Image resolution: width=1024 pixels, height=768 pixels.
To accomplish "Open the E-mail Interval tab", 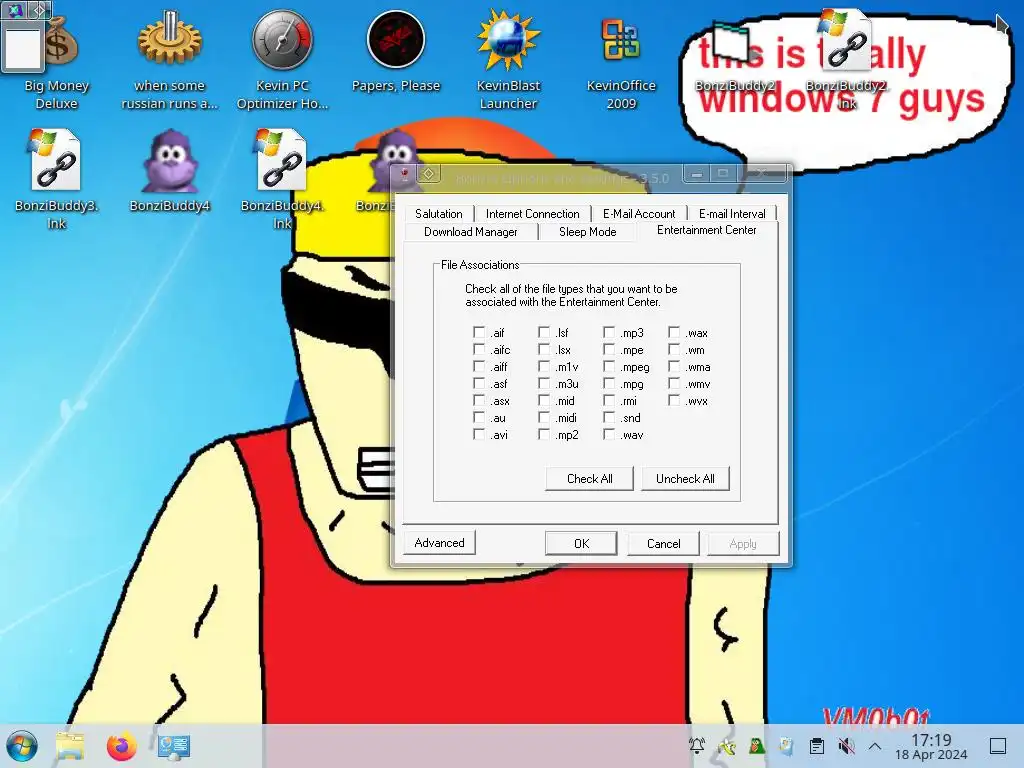I will (x=731, y=214).
